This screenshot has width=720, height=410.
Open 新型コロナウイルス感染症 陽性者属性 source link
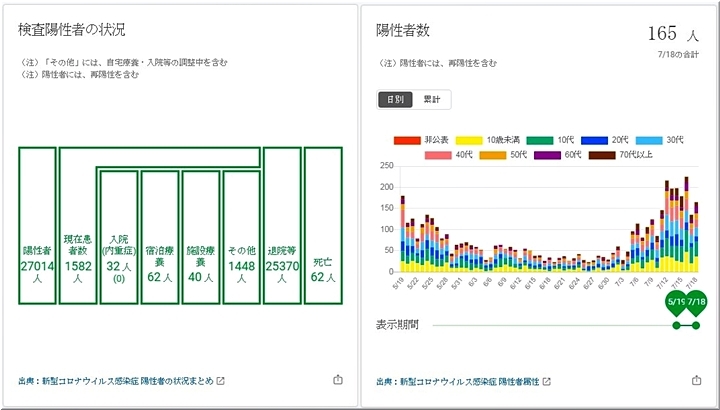pos(456,381)
